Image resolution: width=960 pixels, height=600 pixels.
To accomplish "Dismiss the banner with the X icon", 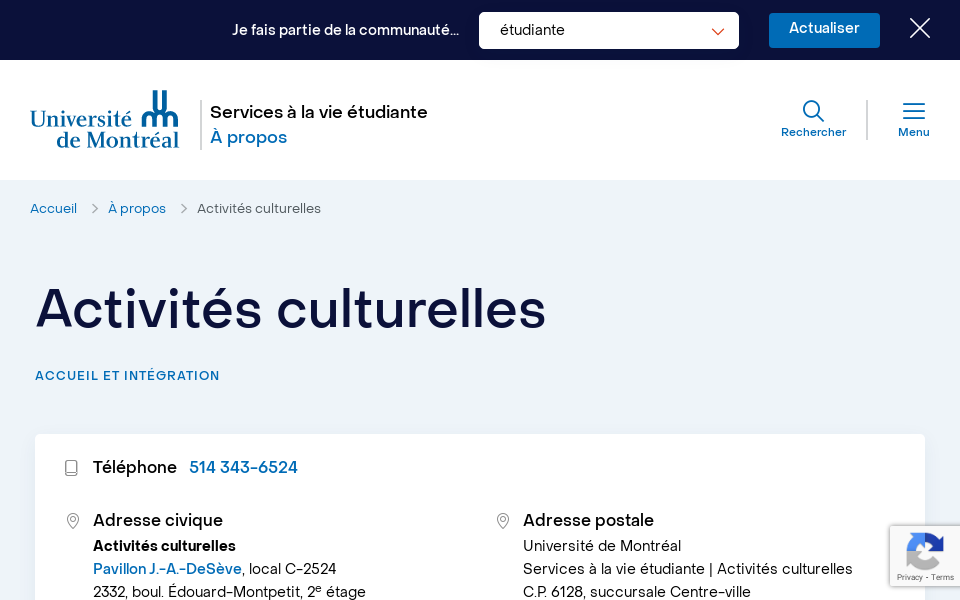I will [919, 29].
